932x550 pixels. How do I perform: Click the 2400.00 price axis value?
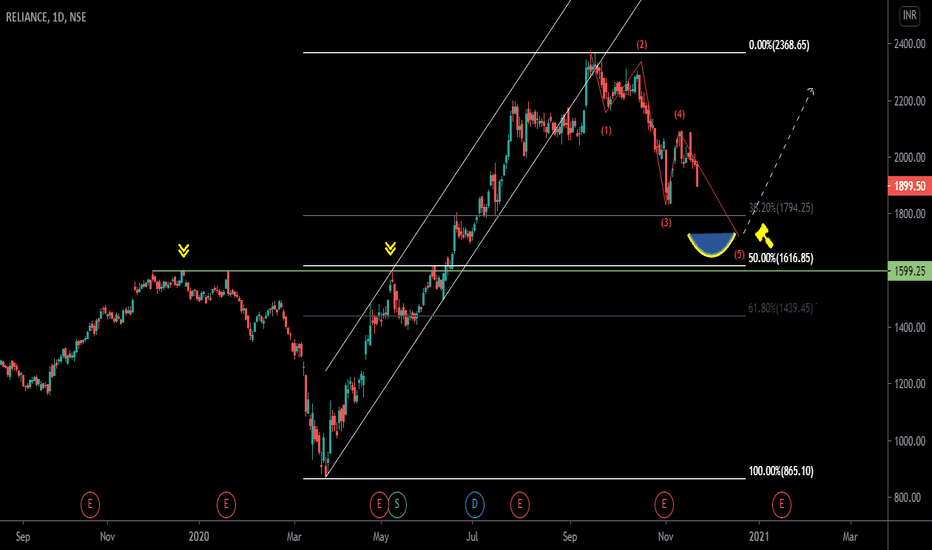(909, 44)
